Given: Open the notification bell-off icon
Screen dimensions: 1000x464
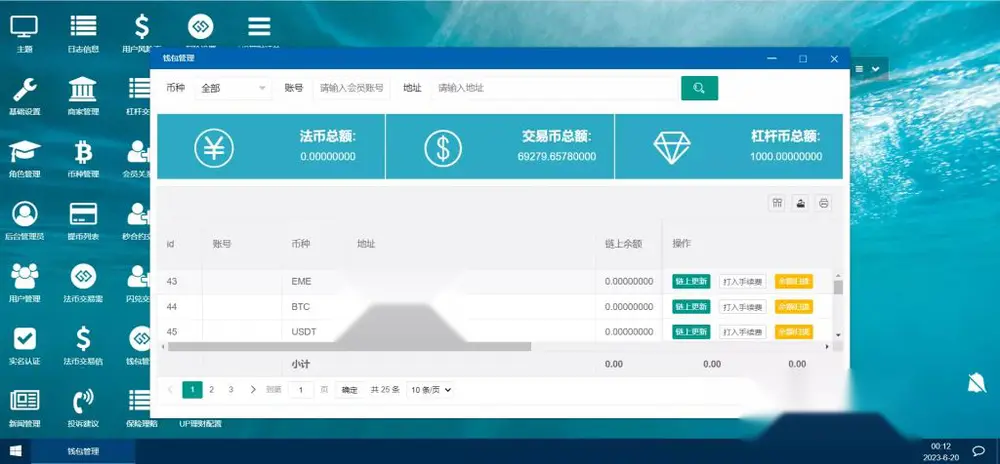Looking at the screenshot, I should coord(976,382).
